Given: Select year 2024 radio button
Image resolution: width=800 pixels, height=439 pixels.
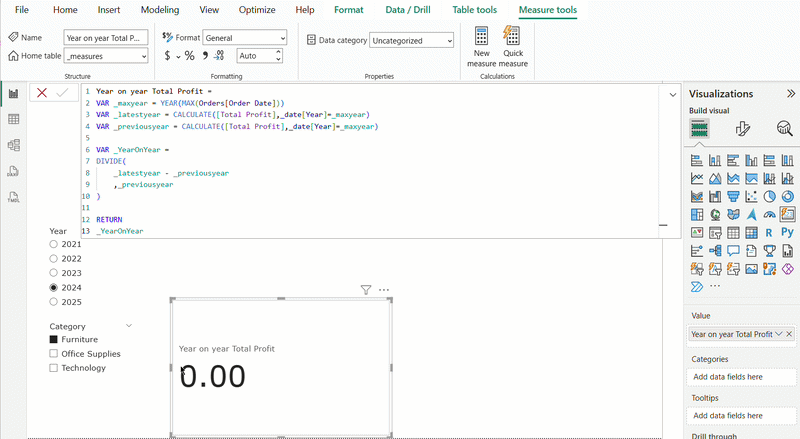Looking at the screenshot, I should (x=54, y=287).
